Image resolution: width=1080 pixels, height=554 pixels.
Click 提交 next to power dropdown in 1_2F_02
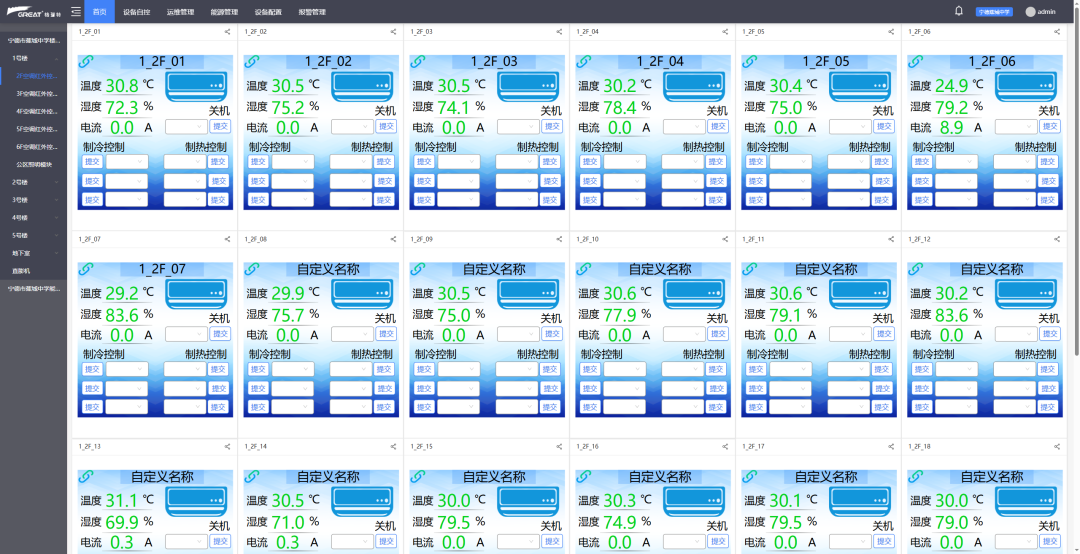coord(385,127)
